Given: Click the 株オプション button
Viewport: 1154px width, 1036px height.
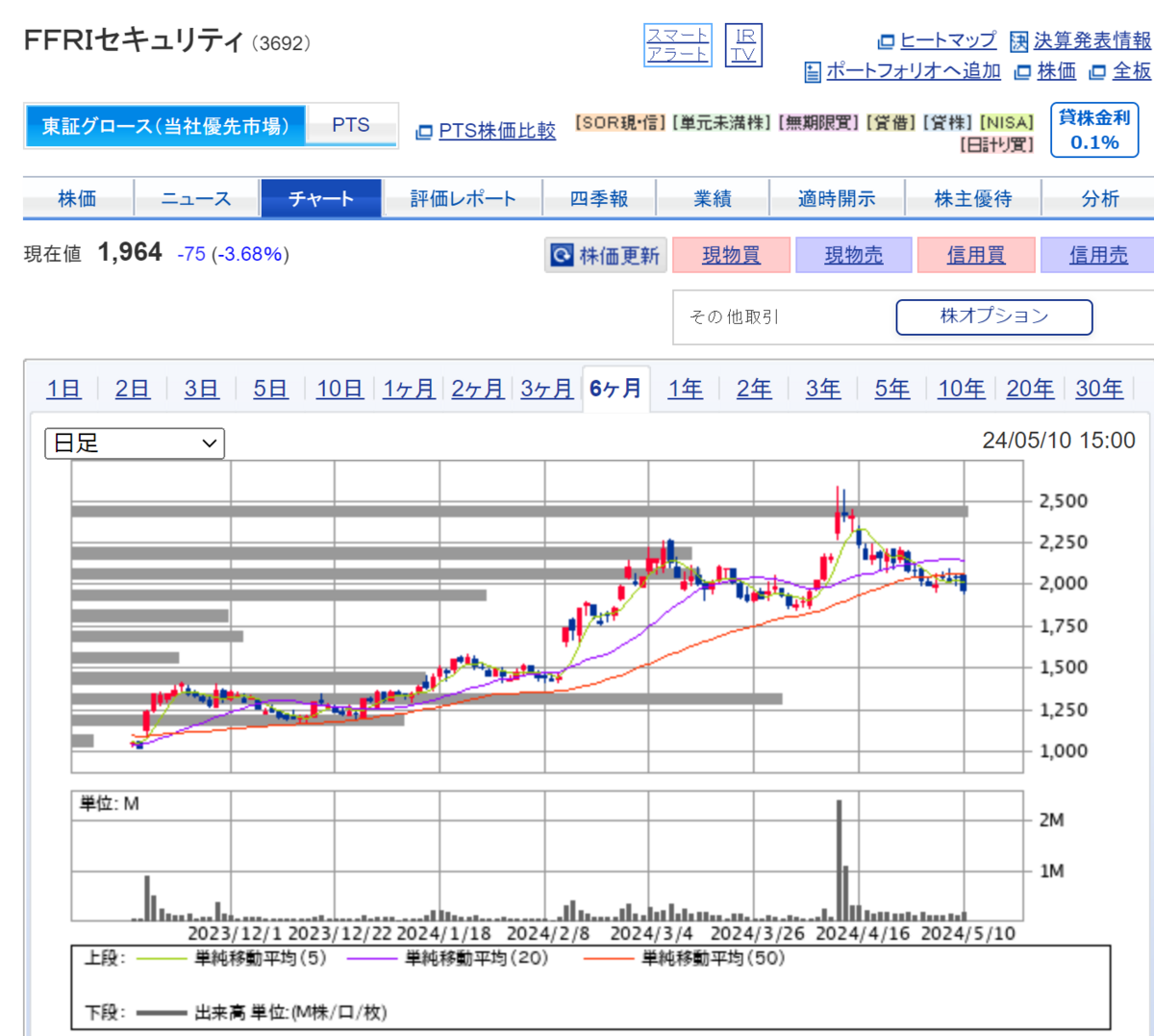Looking at the screenshot, I should coord(994,316).
